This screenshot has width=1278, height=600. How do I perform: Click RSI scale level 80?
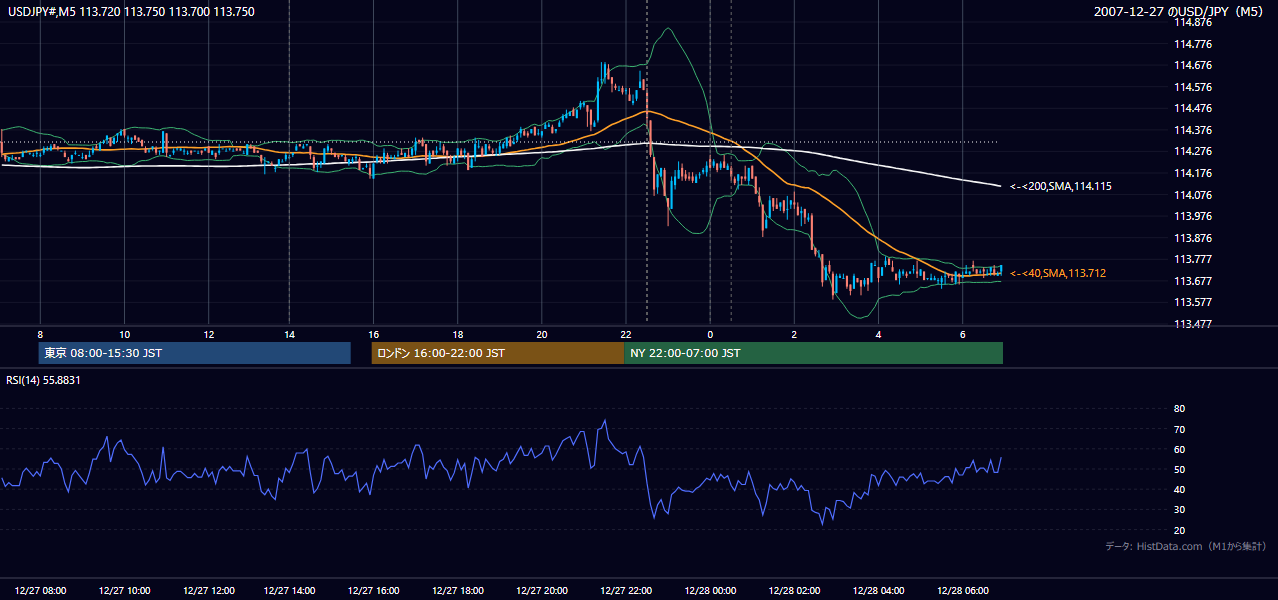[x=1179, y=409]
